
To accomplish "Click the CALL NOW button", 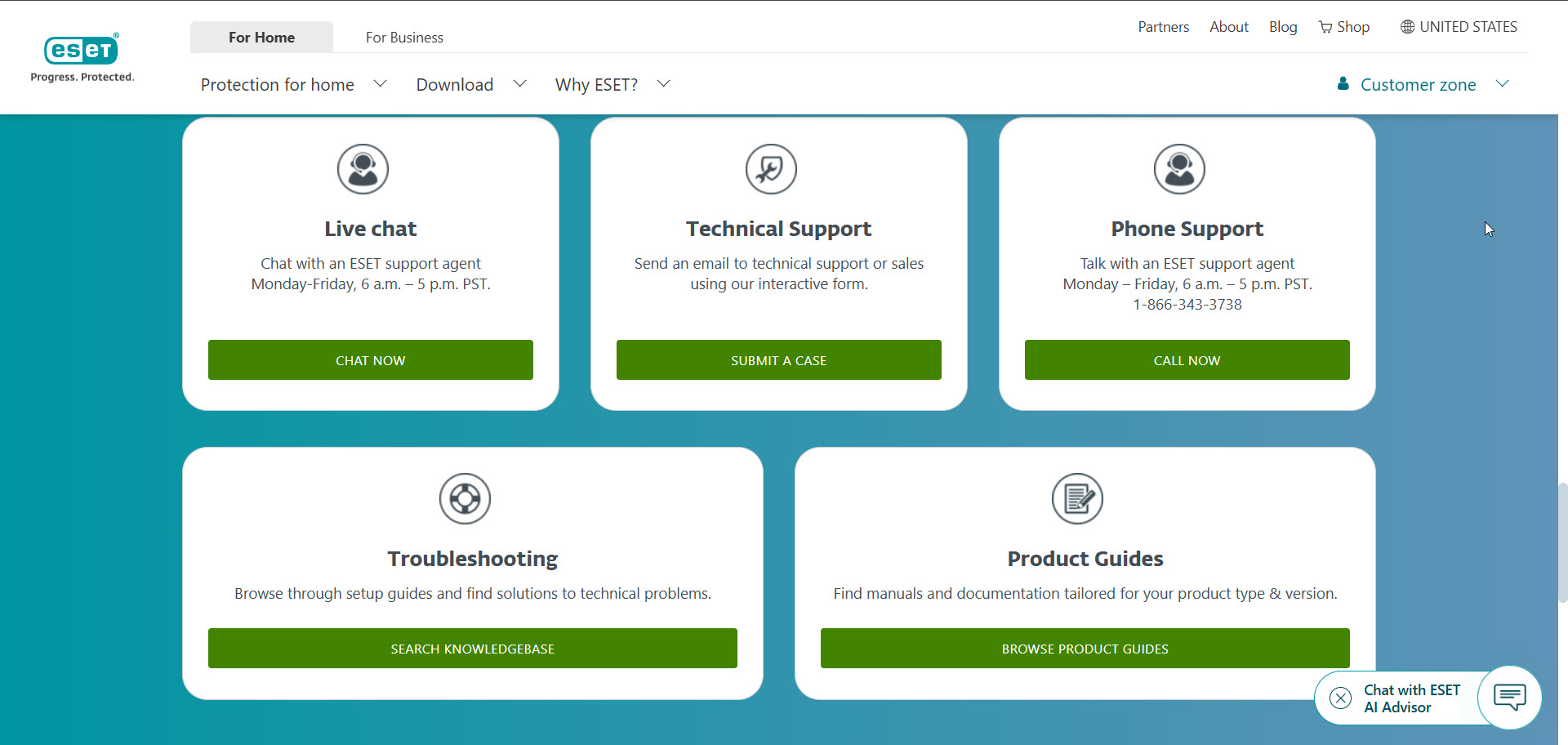I will (x=1187, y=360).
